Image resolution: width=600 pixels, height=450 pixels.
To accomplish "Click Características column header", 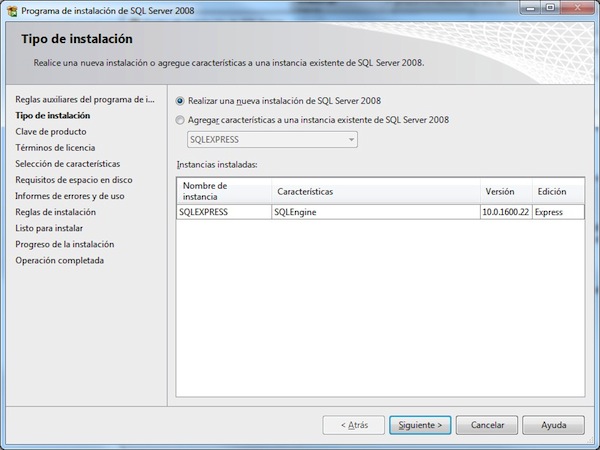I will click(x=376, y=191).
